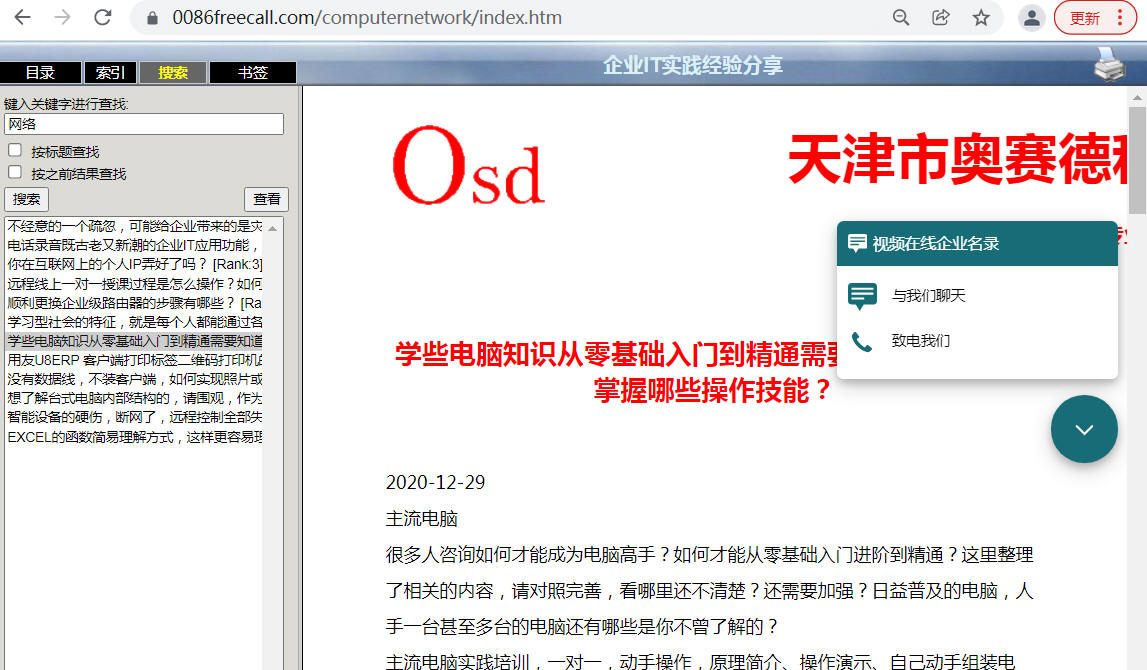The image size is (1147, 670).
Task: Bookmark this page with star icon
Action: tap(981, 17)
